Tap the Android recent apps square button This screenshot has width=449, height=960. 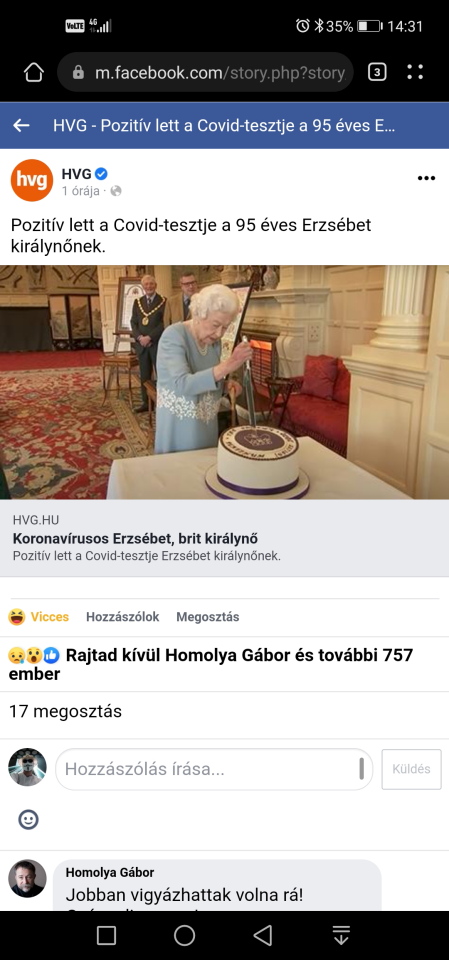click(x=107, y=935)
